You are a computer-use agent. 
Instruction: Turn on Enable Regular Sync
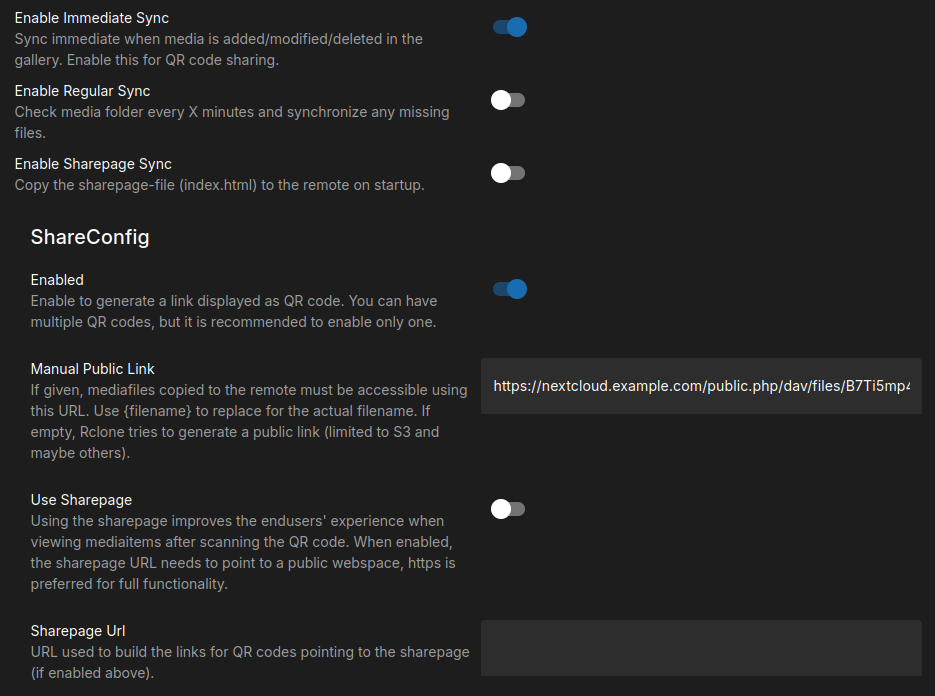coord(508,99)
